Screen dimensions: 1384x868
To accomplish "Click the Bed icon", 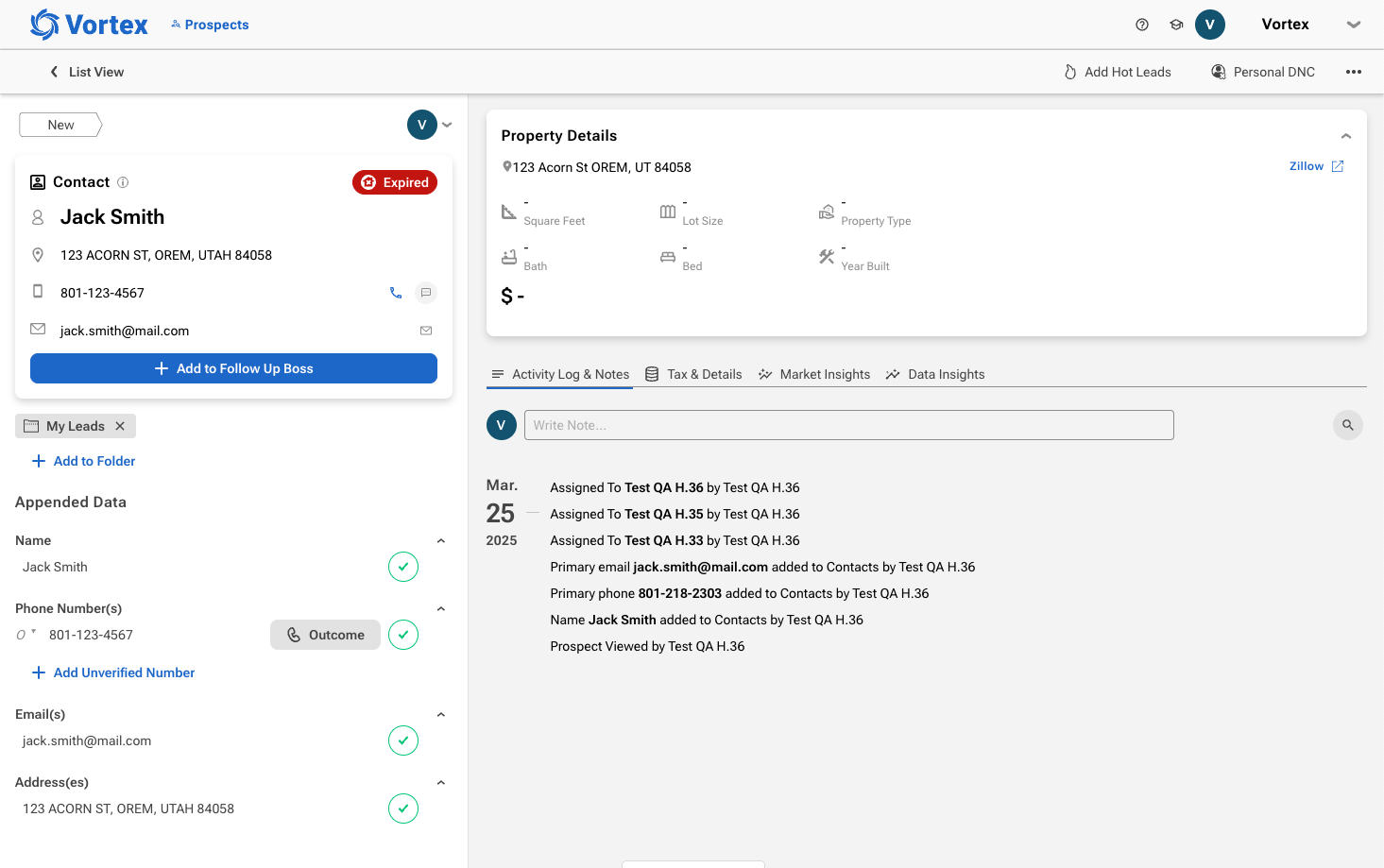I will coord(667,256).
